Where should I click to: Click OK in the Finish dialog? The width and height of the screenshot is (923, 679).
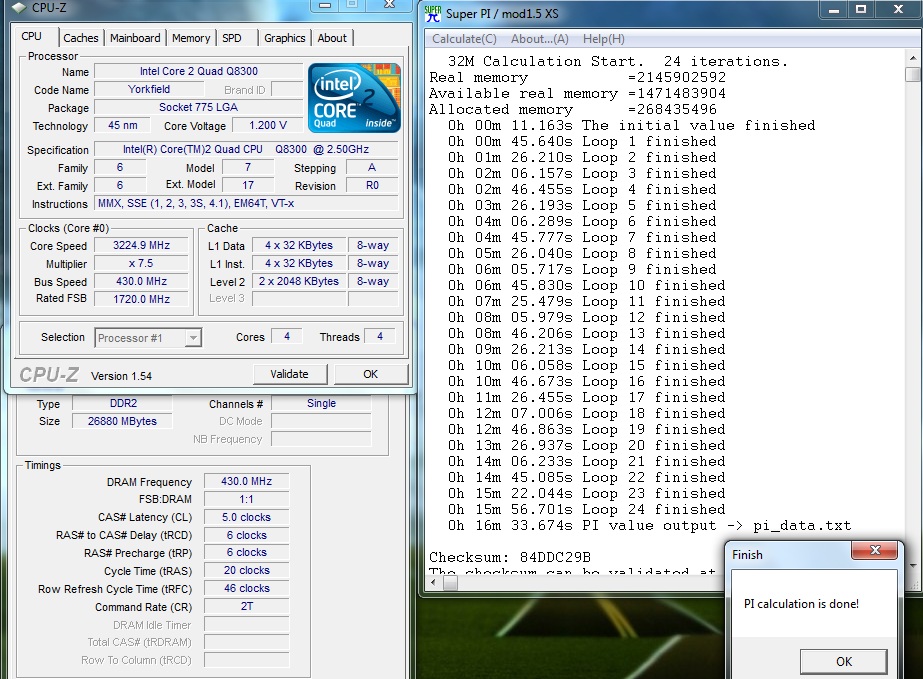pos(843,661)
